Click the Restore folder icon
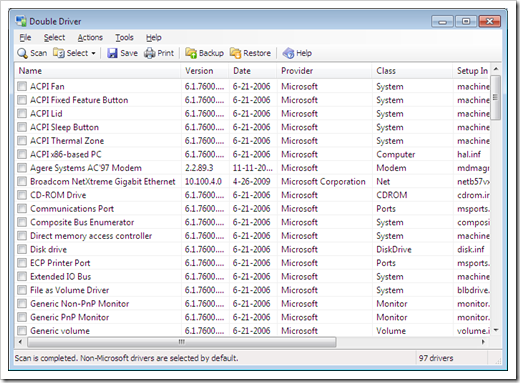The height and width of the screenshot is (383, 520). [235, 53]
